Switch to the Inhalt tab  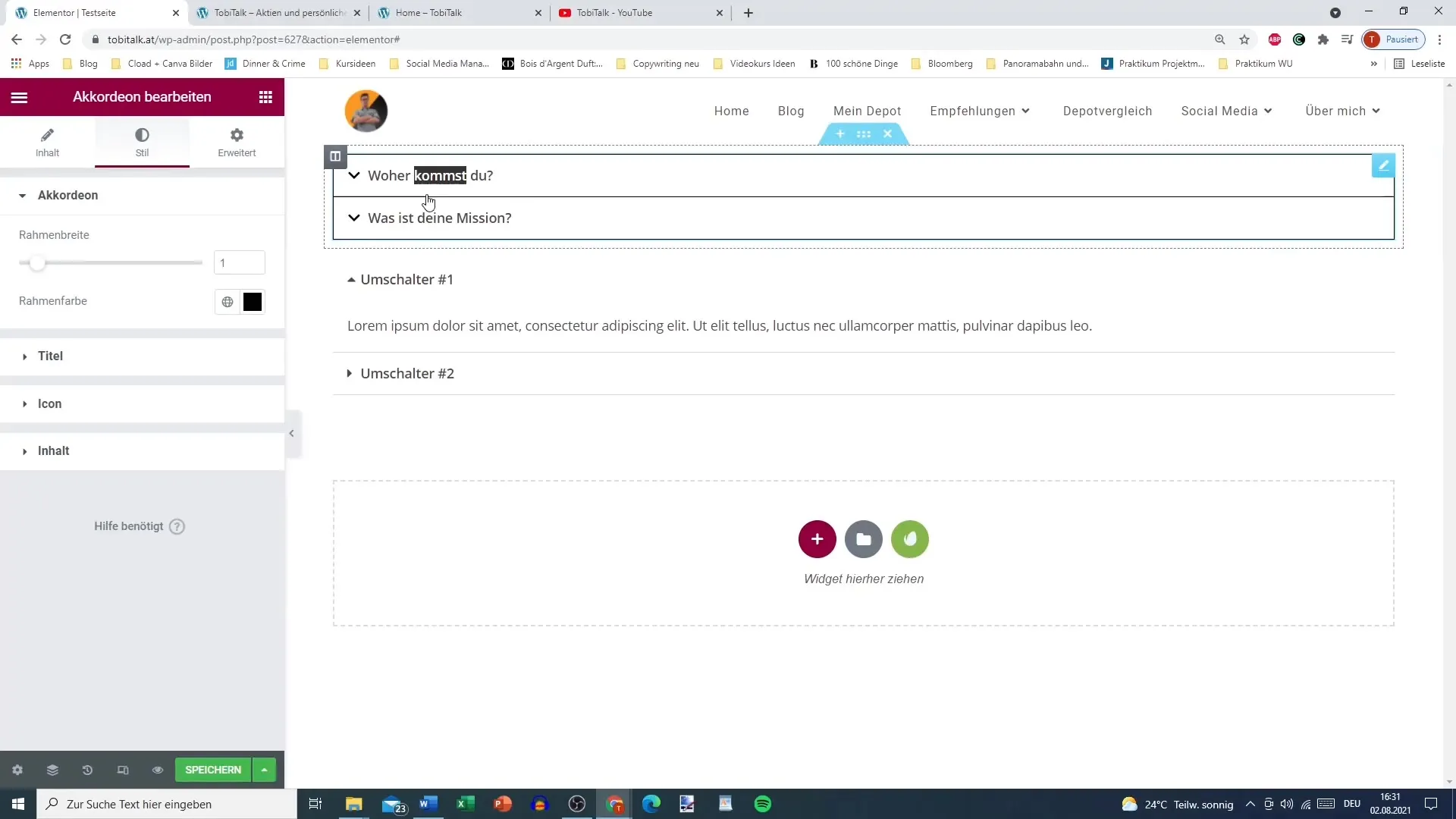point(47,142)
